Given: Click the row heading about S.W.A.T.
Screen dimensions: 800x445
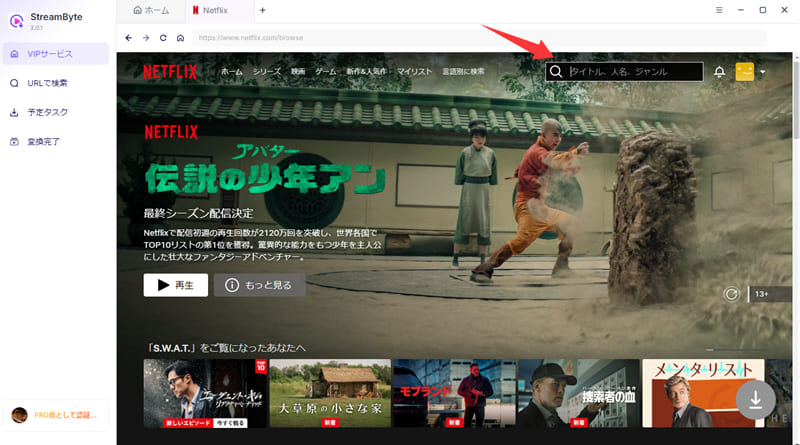Looking at the screenshot, I should (226, 348).
